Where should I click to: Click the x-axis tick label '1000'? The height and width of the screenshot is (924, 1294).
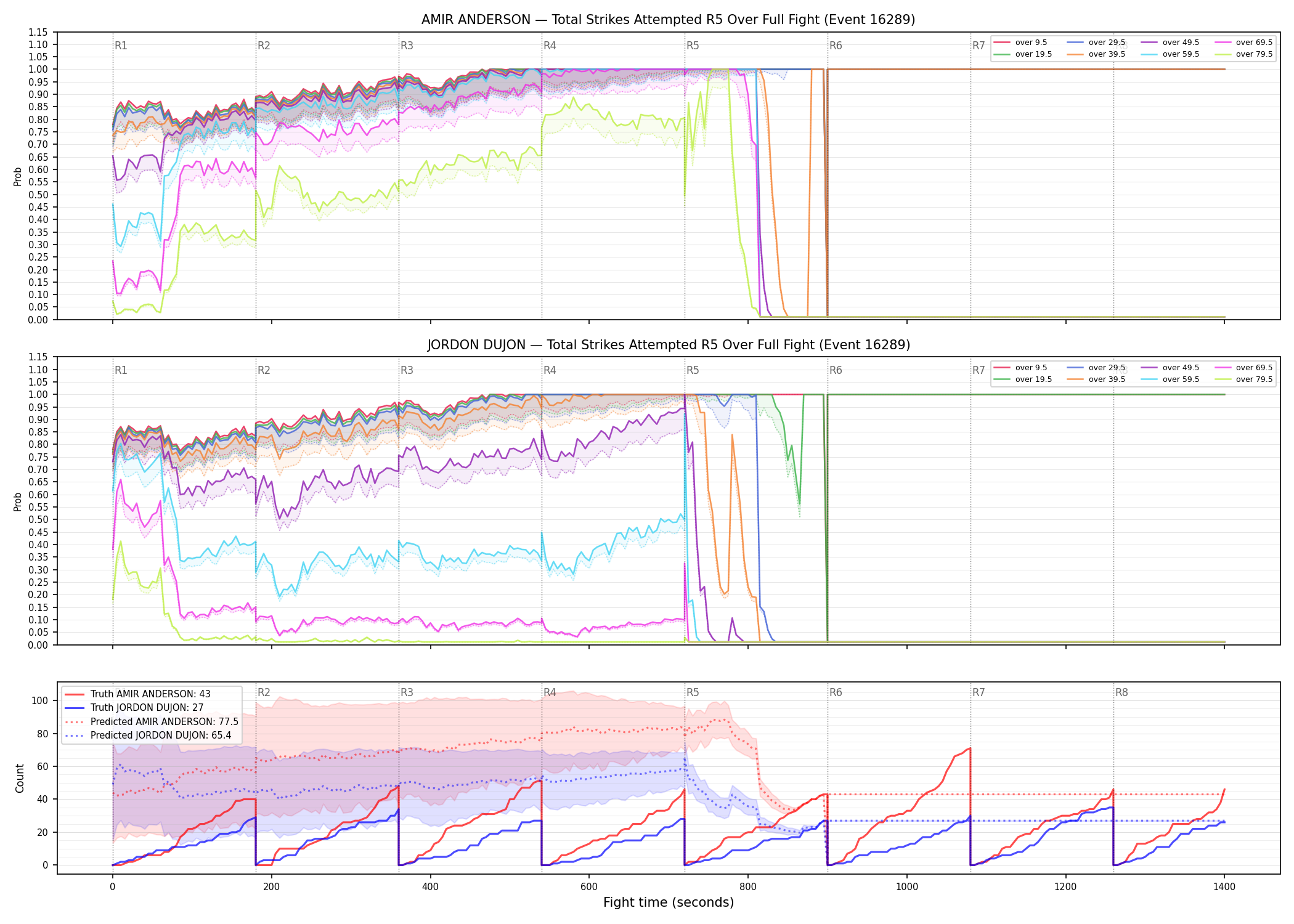(x=907, y=887)
